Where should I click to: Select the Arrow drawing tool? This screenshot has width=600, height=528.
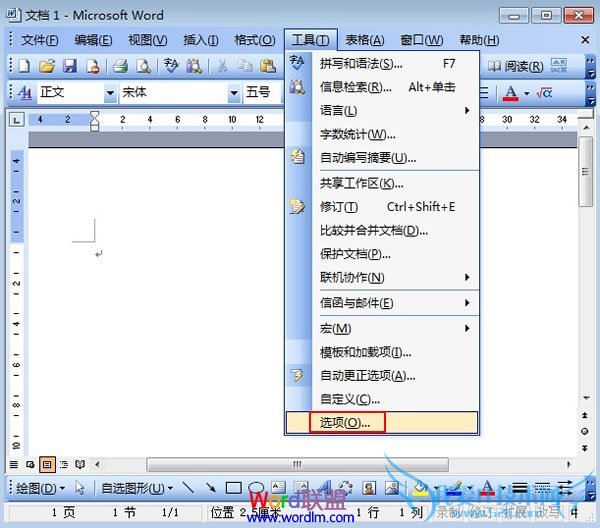point(210,487)
